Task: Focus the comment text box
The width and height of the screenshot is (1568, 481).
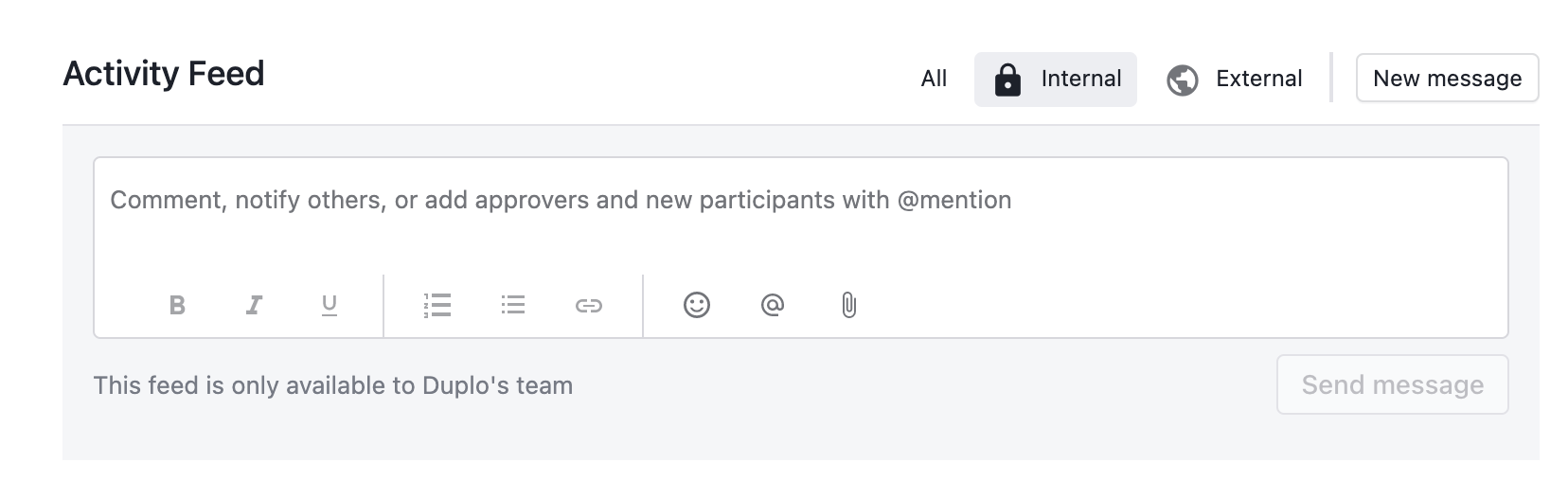Action: [x=801, y=216]
